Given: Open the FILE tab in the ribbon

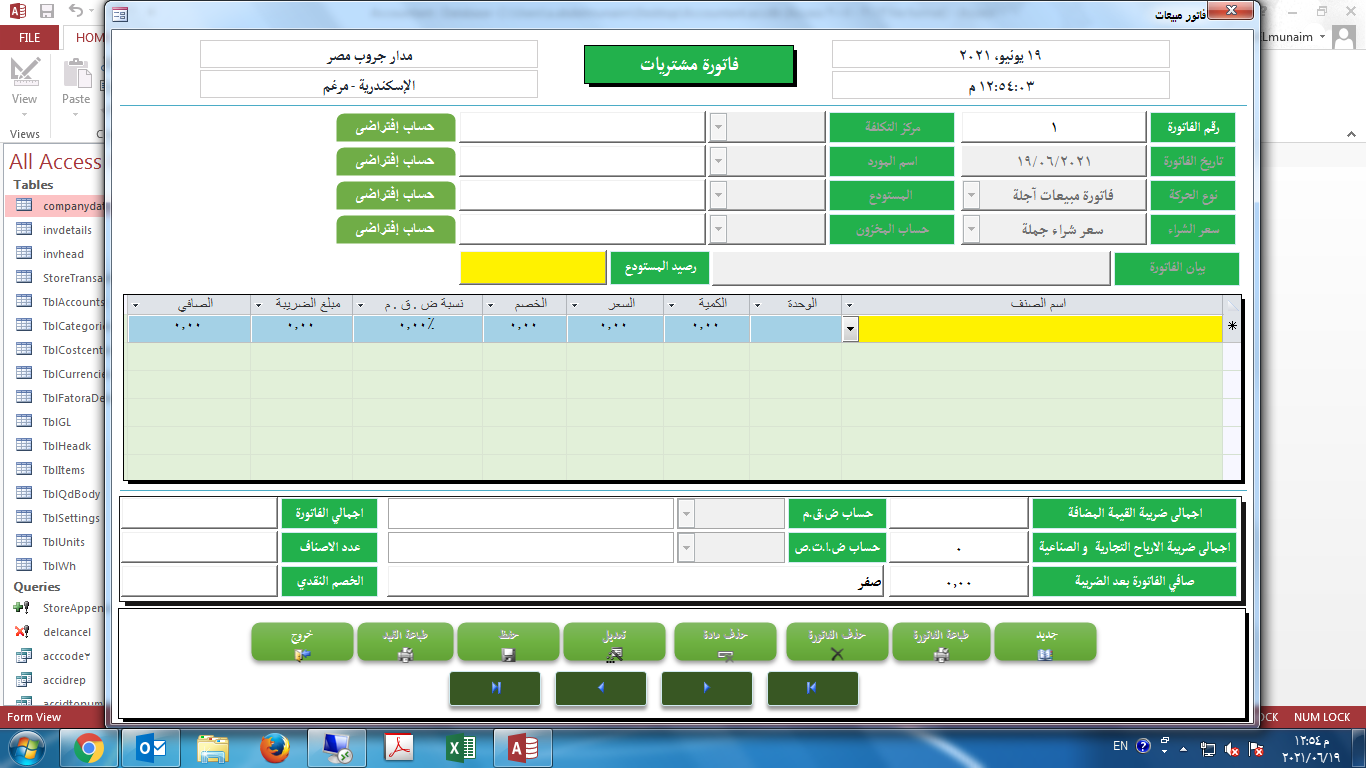Looking at the screenshot, I should [x=30, y=38].
